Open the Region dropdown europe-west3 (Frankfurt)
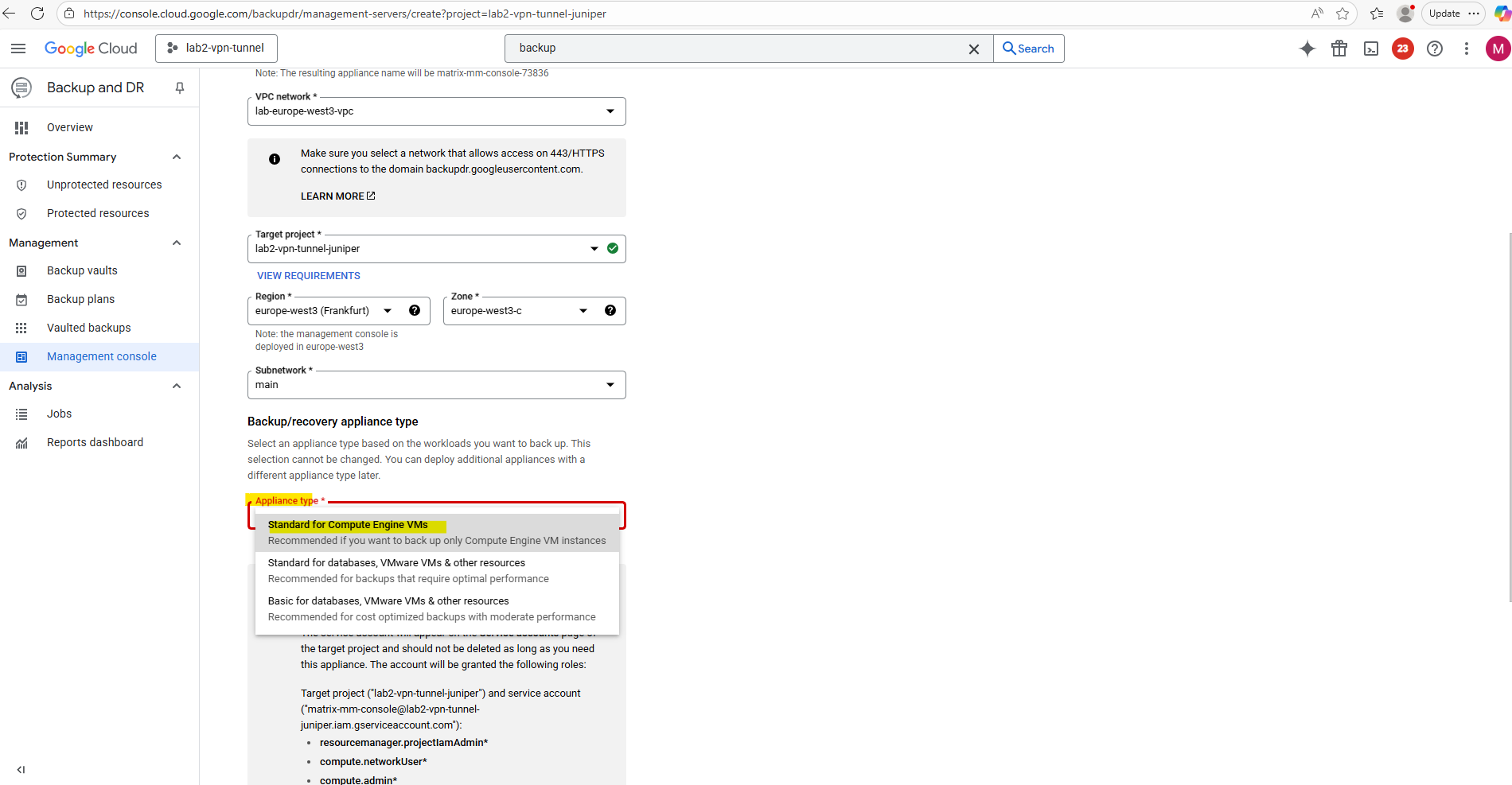Viewport: 1512px width, 785px height. pos(339,311)
